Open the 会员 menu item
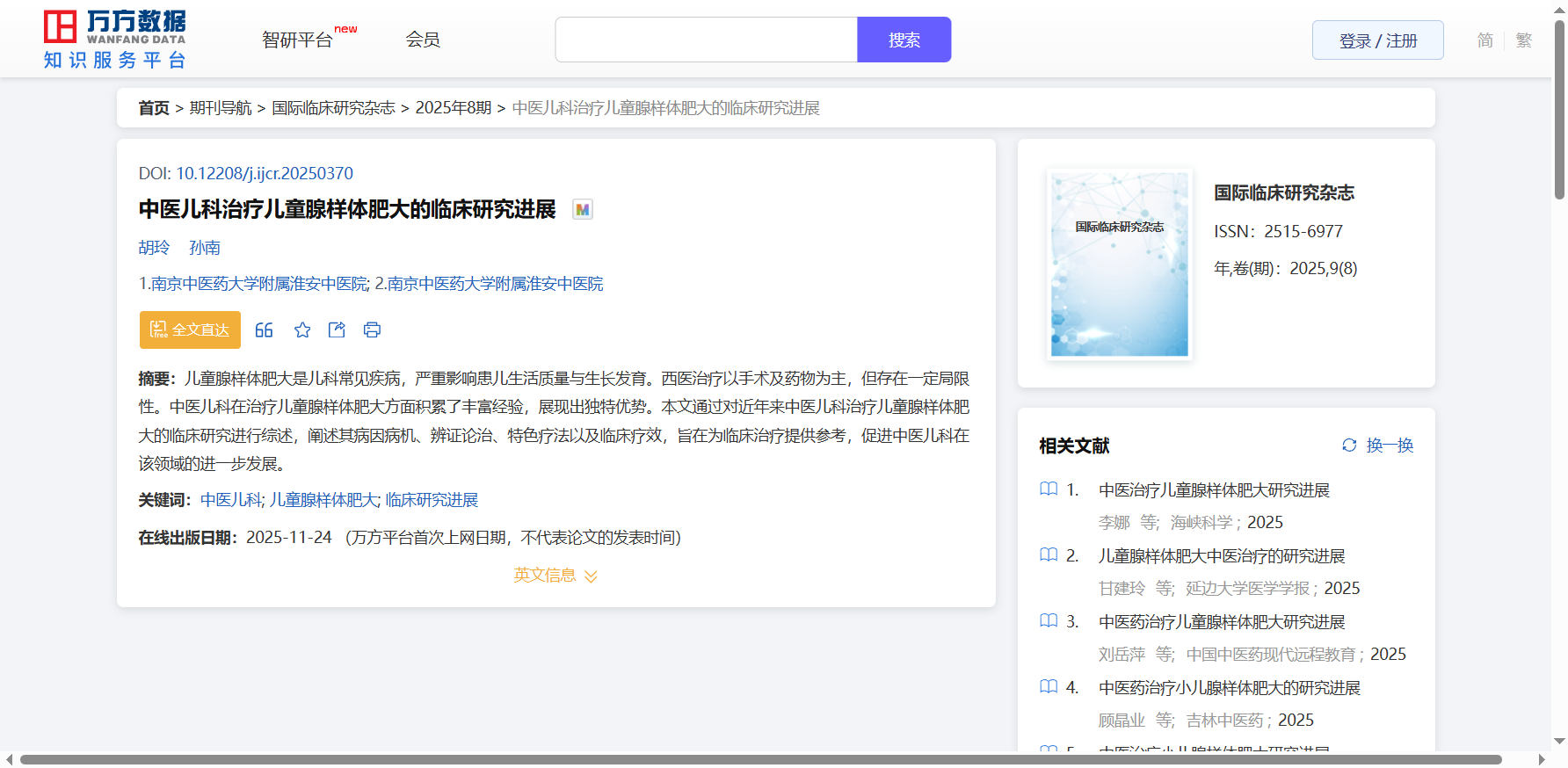Image resolution: width=1568 pixels, height=768 pixels. 423,40
